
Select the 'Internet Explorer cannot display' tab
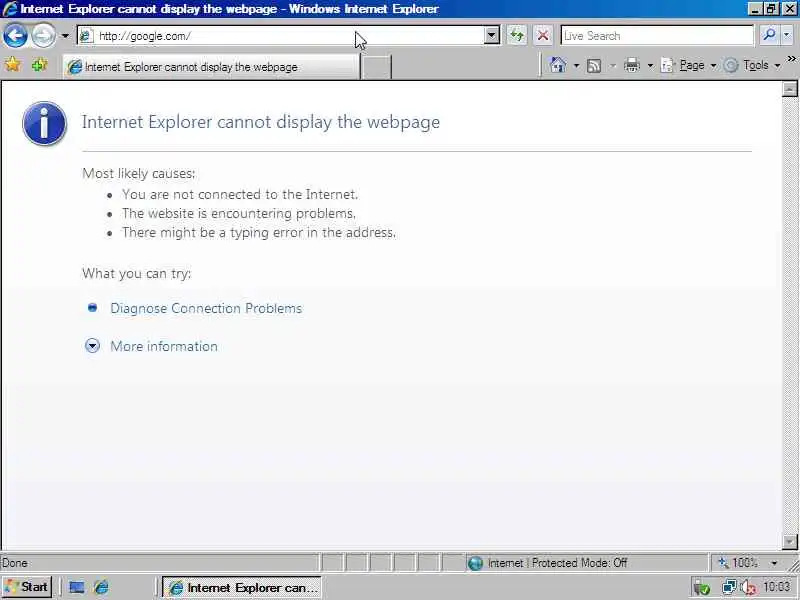[x=211, y=67]
